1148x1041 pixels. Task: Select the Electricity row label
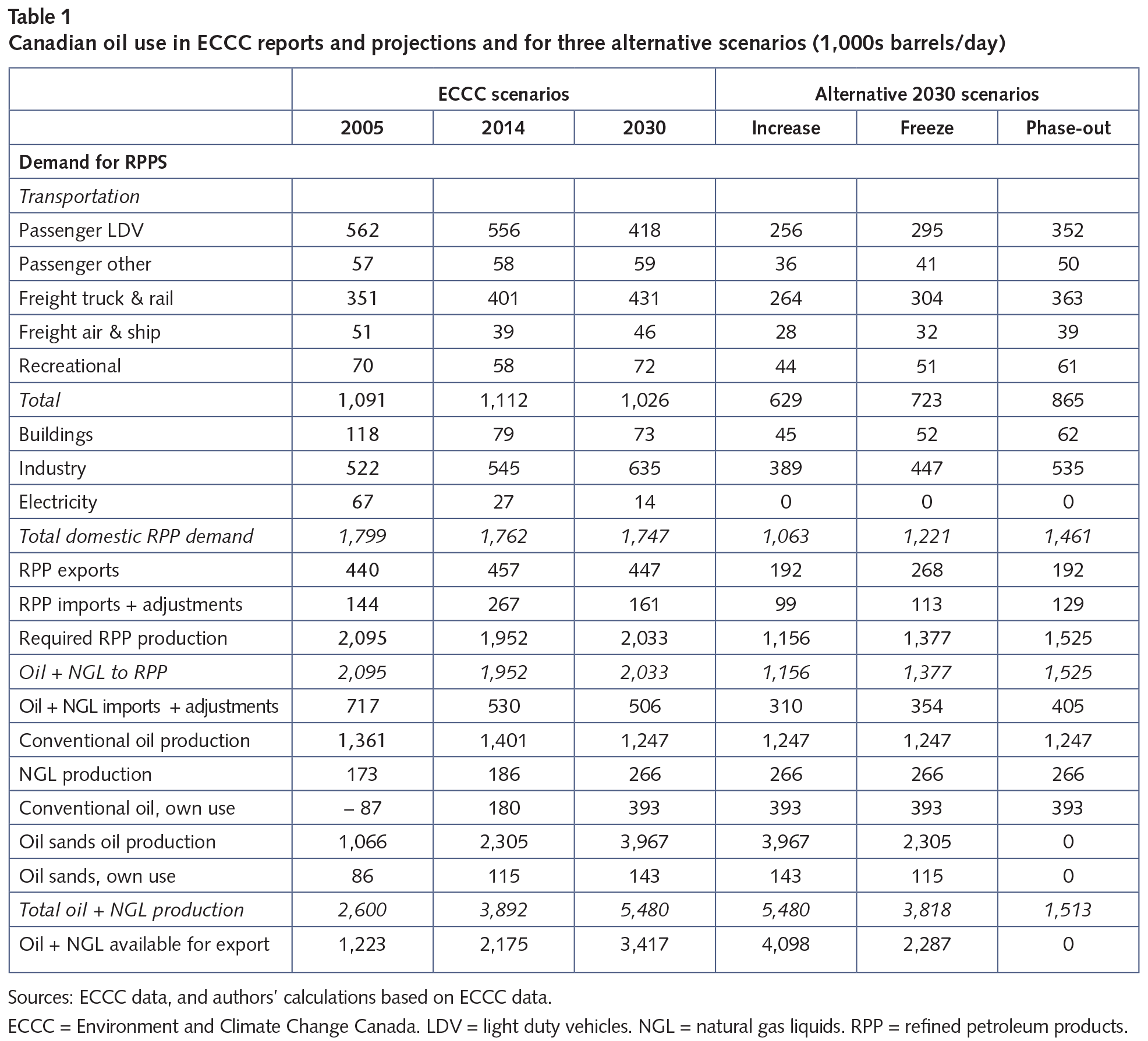pyautogui.click(x=58, y=502)
